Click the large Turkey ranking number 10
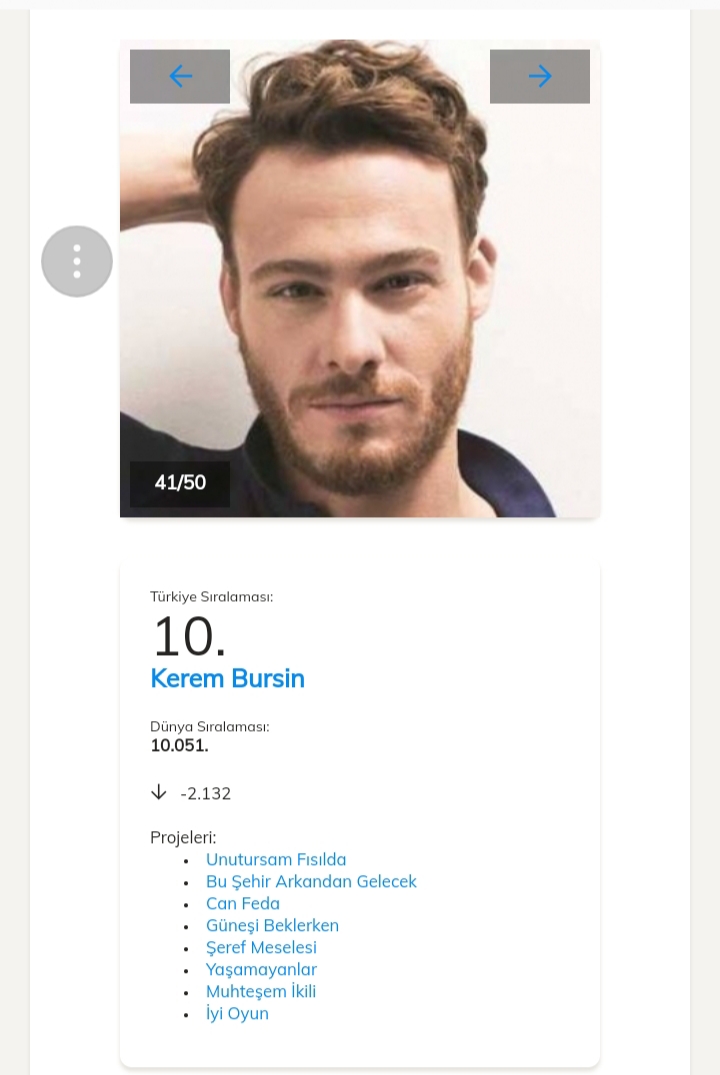Screen dimensions: 720x1075 coord(188,637)
